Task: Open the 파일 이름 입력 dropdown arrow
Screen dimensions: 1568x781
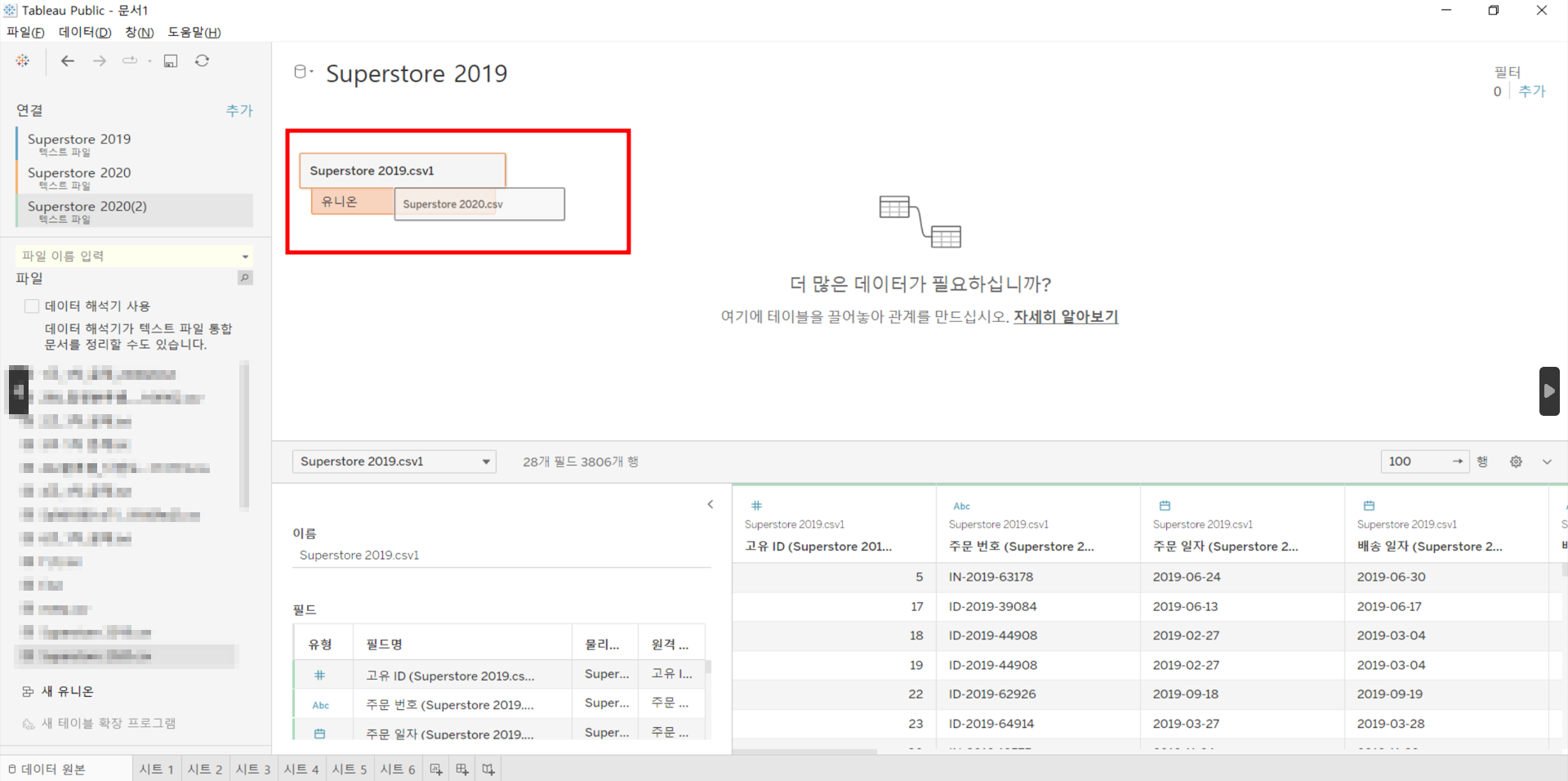Action: pos(245,257)
